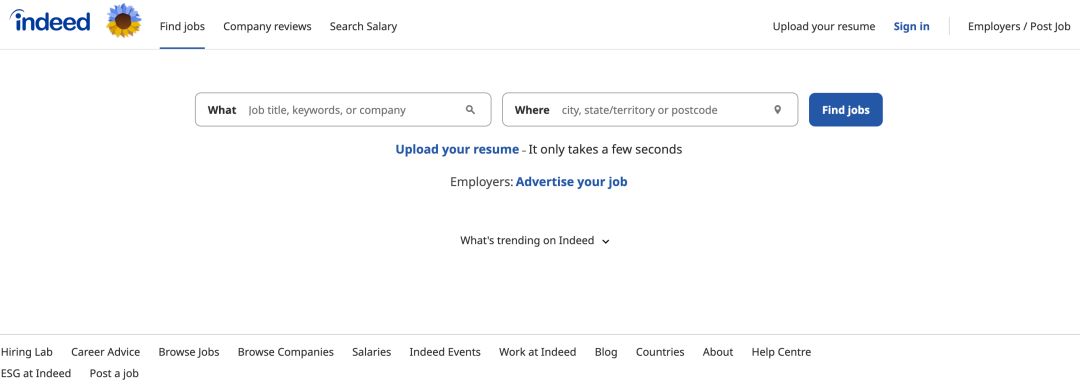1080x389 pixels.
Task: Click the bold Upload your resume link
Action: point(457,149)
